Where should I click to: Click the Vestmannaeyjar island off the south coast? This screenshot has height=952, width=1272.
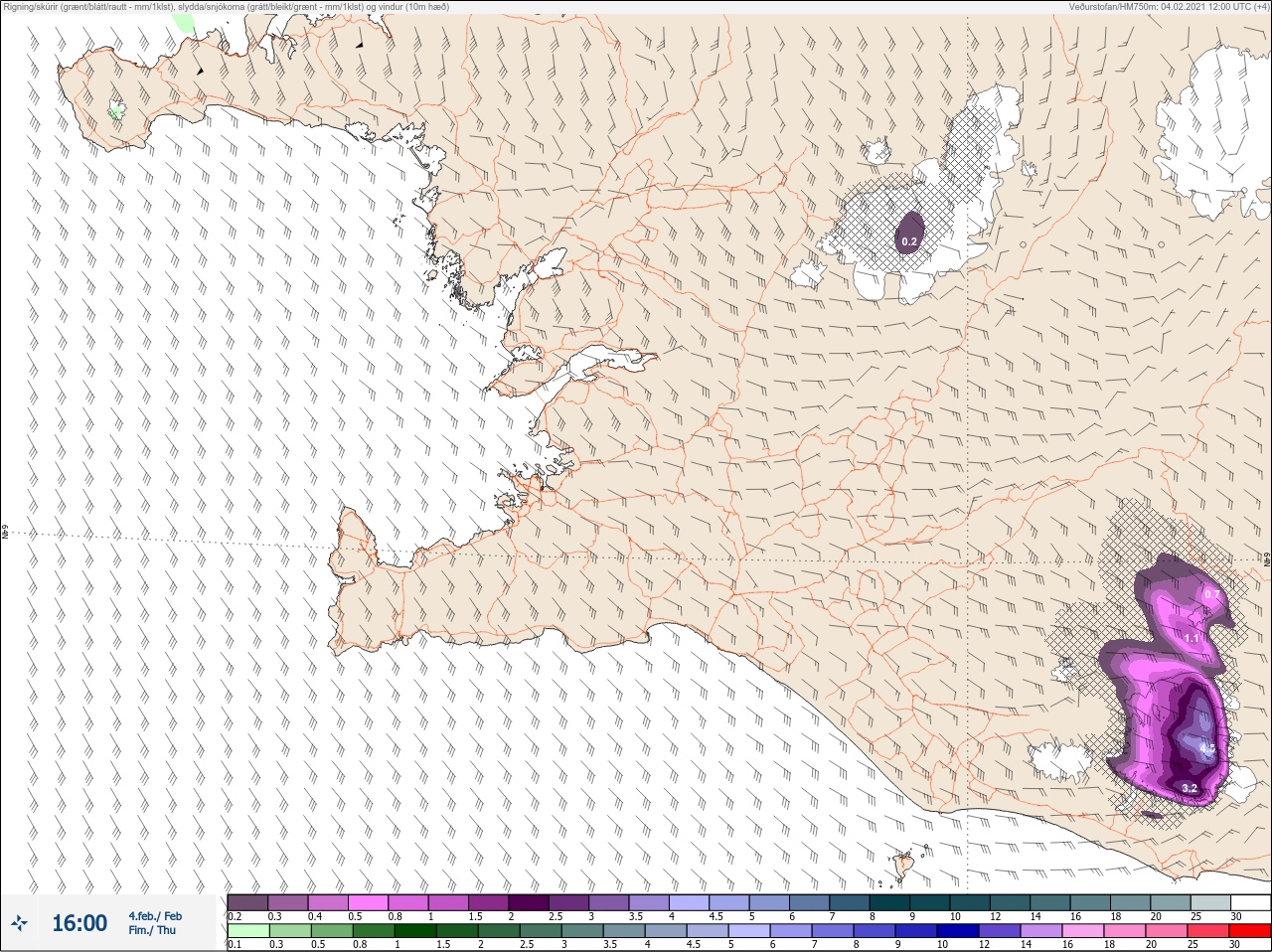(904, 865)
